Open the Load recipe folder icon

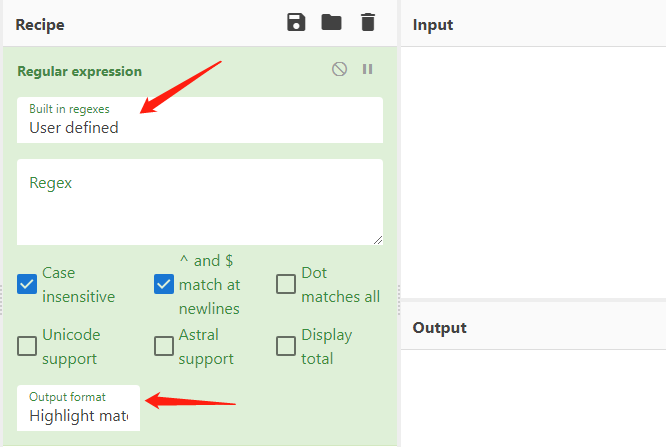[x=331, y=22]
